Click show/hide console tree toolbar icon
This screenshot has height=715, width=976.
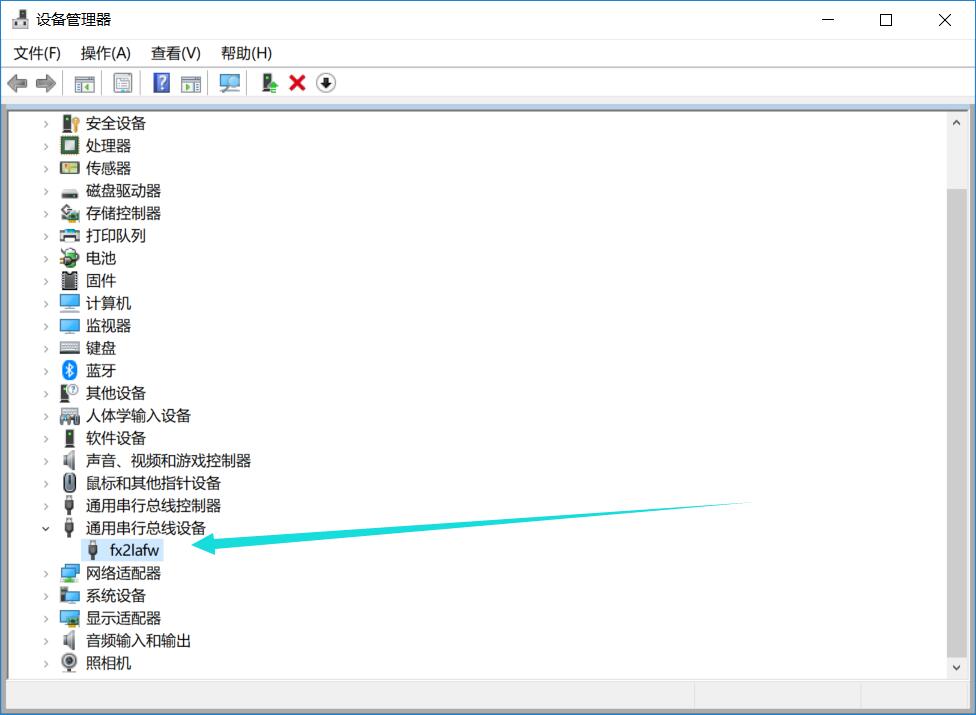[x=85, y=83]
